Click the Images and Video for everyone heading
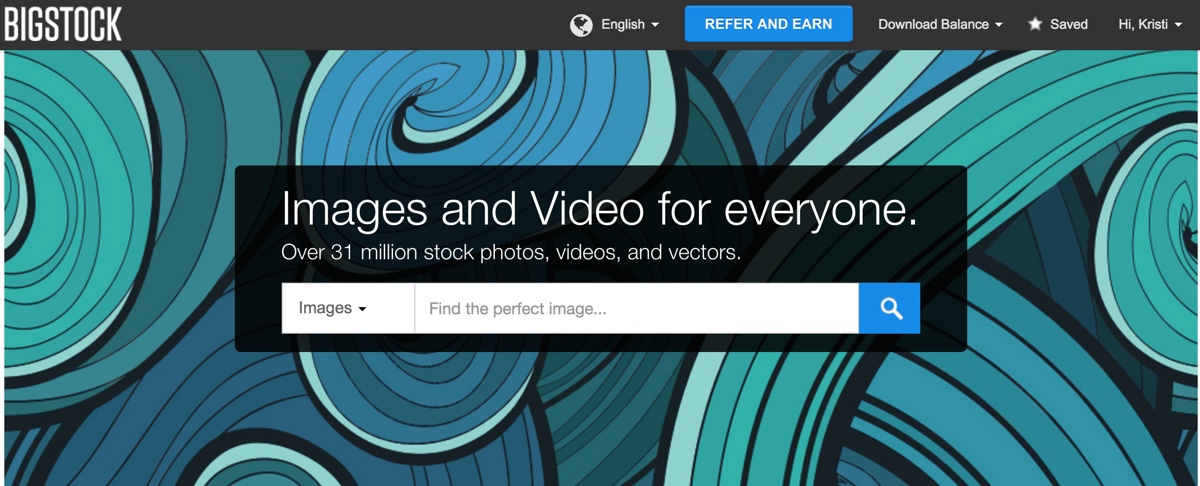1200x486 pixels. click(599, 210)
